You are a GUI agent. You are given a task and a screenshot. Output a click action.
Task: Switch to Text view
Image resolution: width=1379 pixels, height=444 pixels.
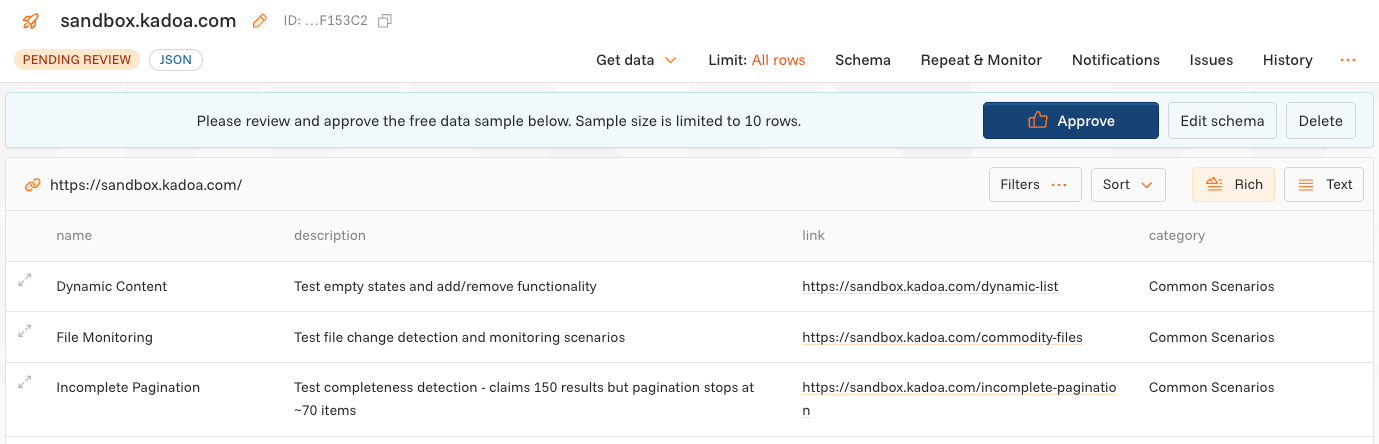pos(1324,184)
